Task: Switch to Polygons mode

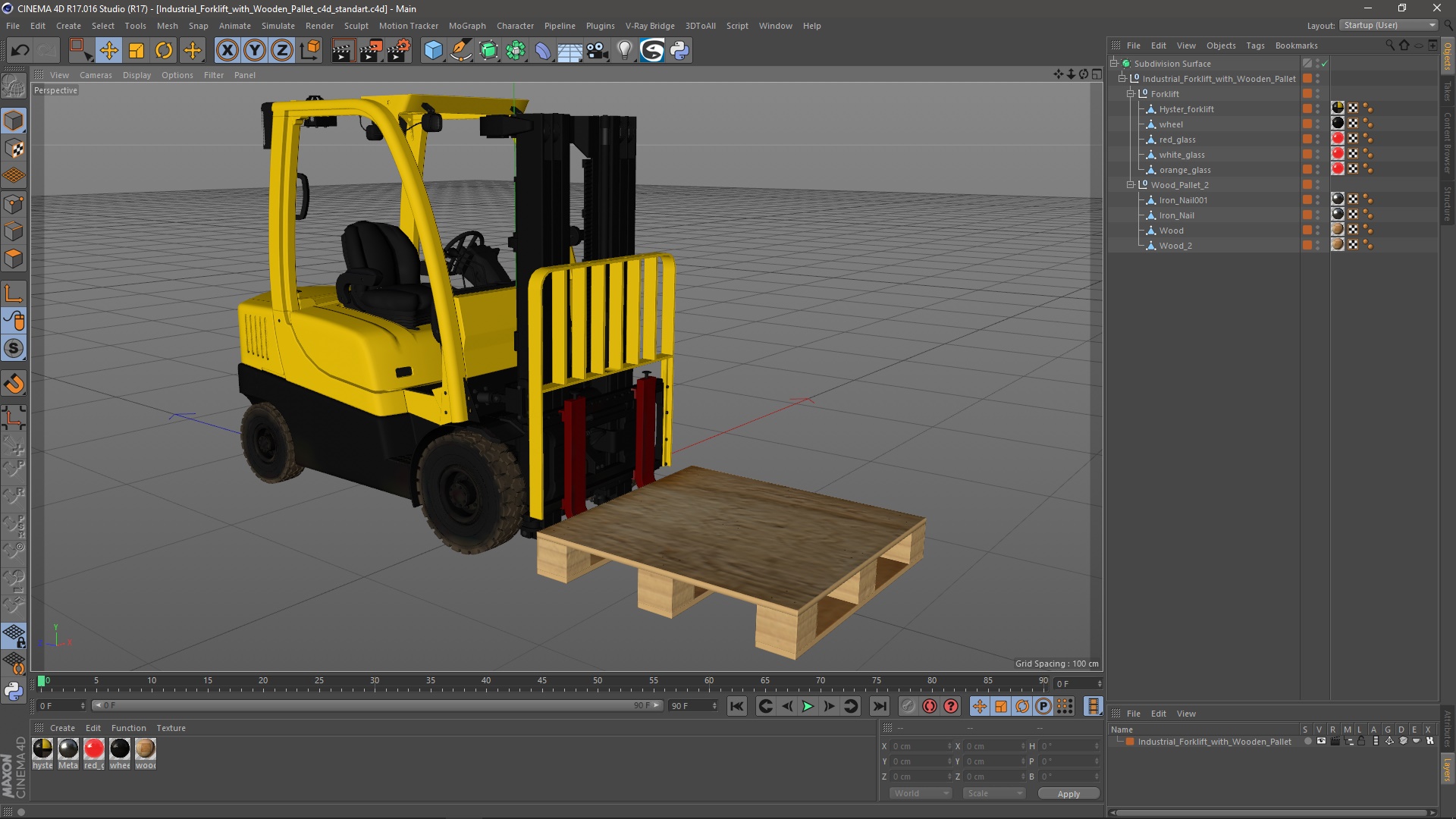Action: pyautogui.click(x=14, y=259)
